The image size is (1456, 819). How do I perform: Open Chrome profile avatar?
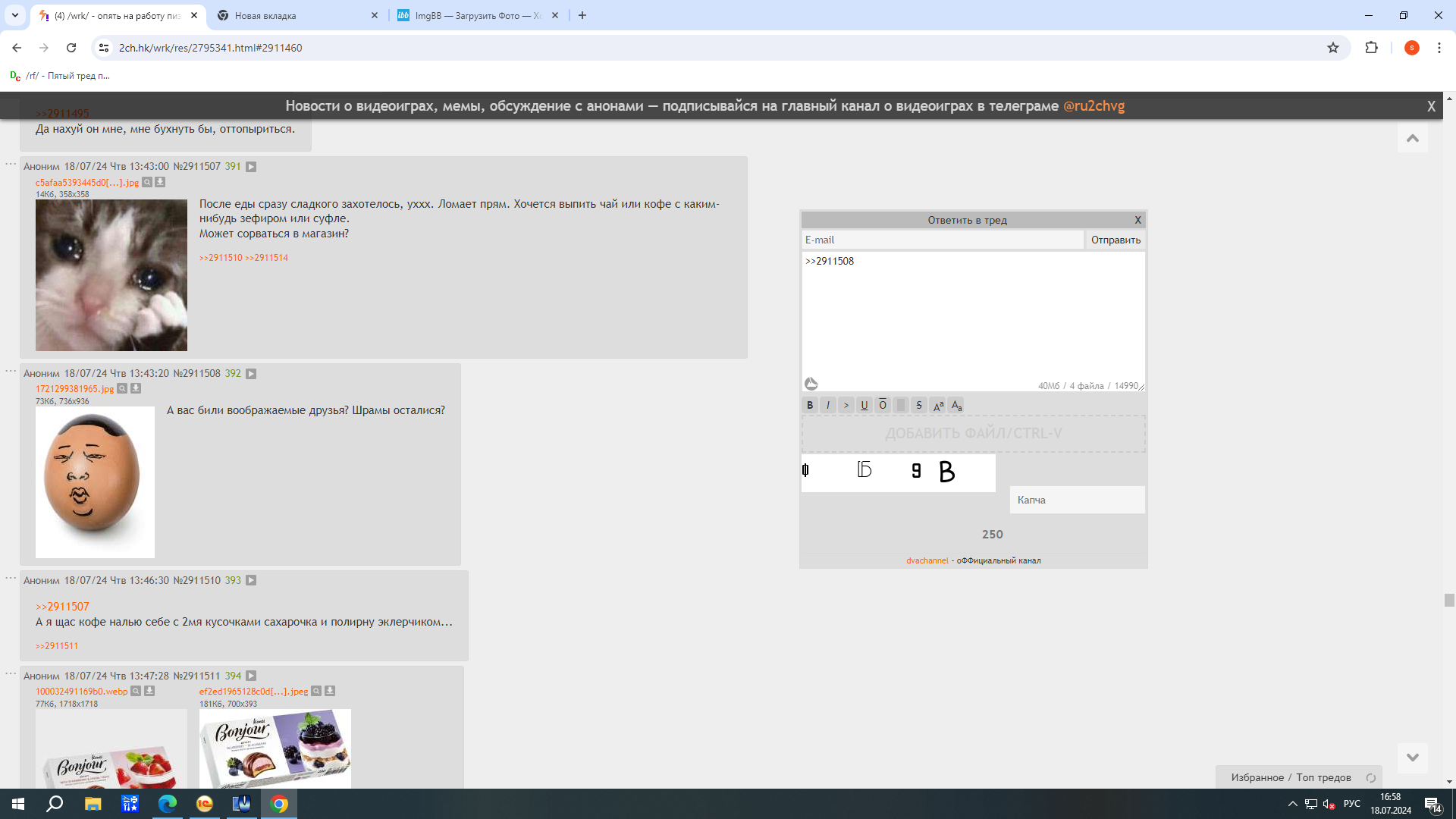[1411, 48]
